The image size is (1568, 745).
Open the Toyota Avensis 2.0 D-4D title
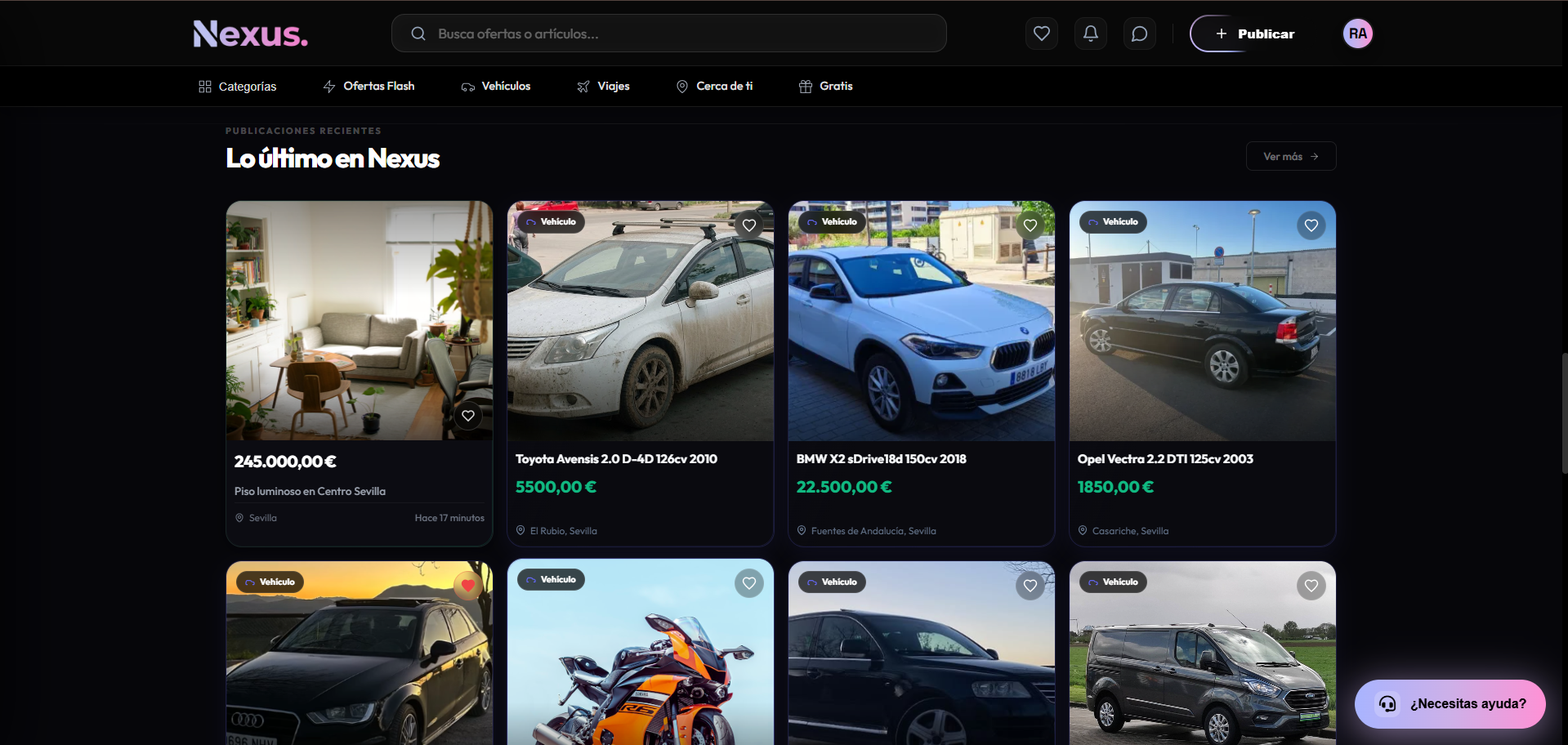[616, 459]
